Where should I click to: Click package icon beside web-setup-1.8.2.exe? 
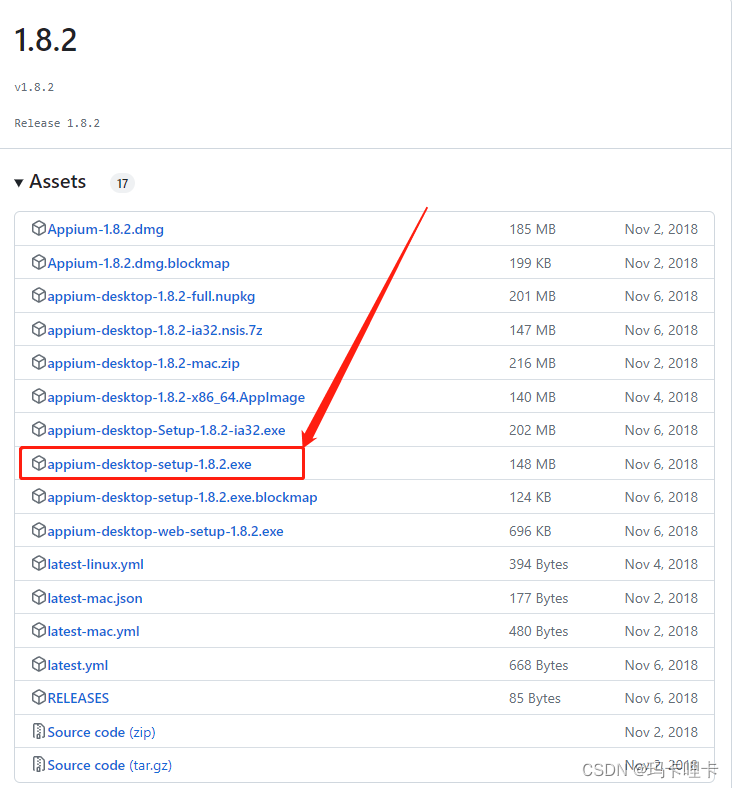pos(39,530)
